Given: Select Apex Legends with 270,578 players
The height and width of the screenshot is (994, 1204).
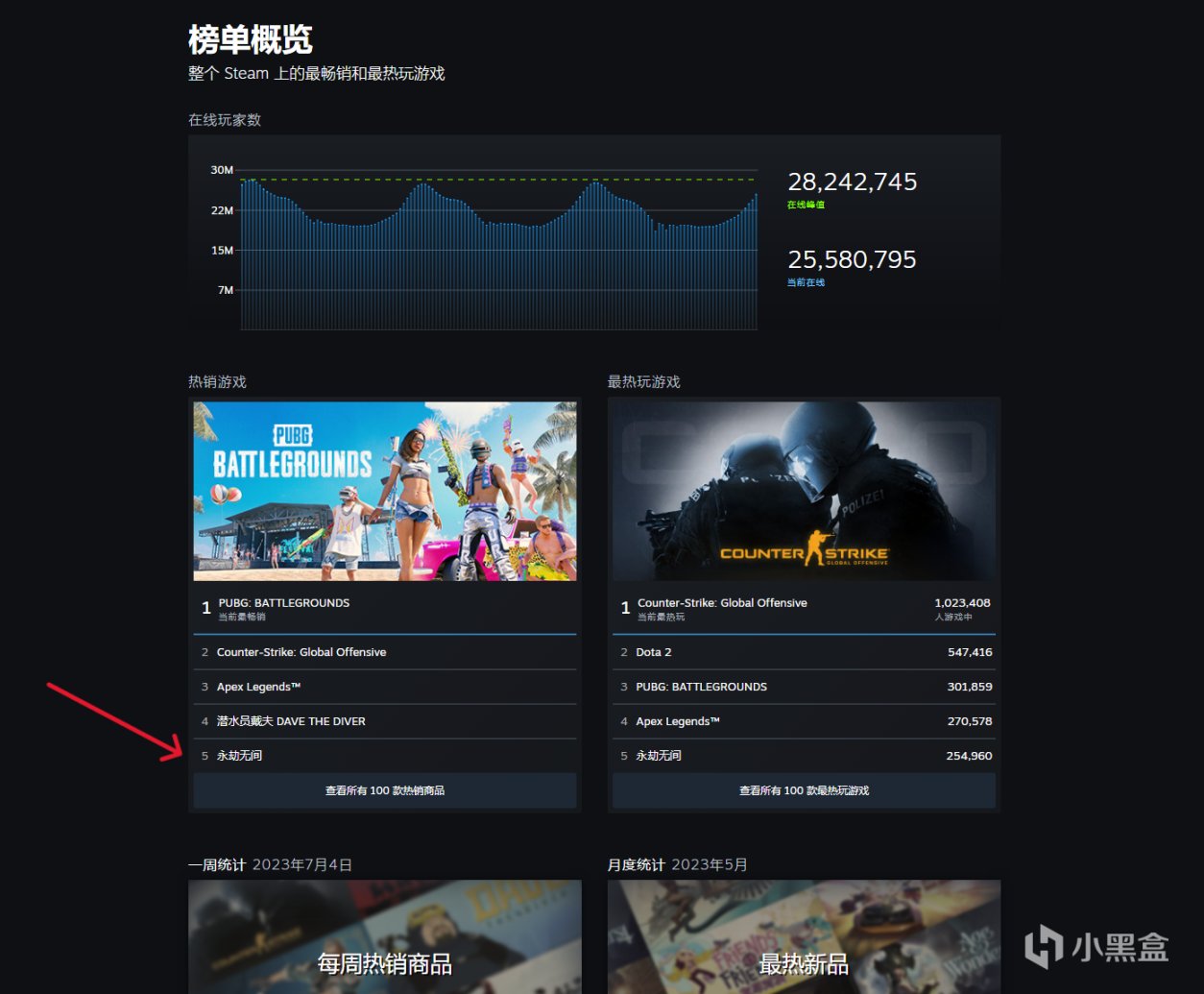Looking at the screenshot, I should point(804,721).
